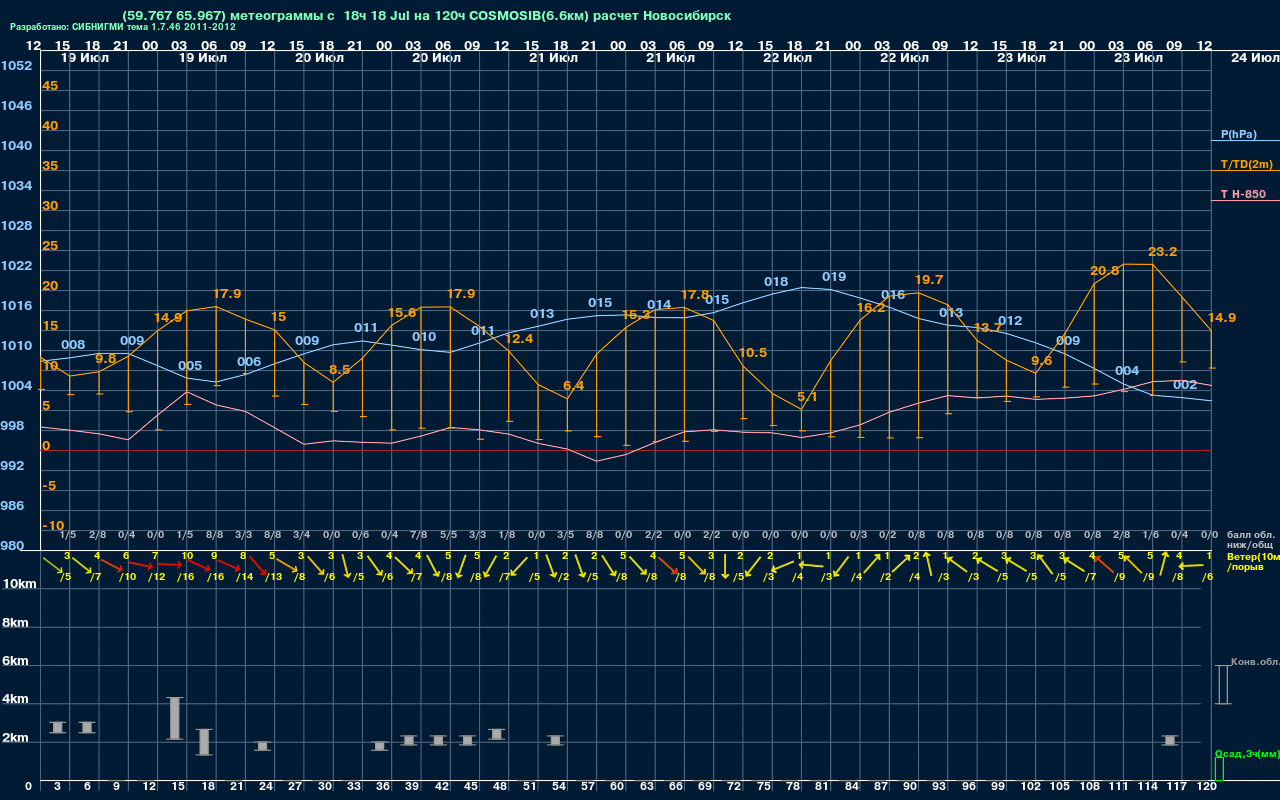
Task: Click the 4km height label
Action: 15,701
